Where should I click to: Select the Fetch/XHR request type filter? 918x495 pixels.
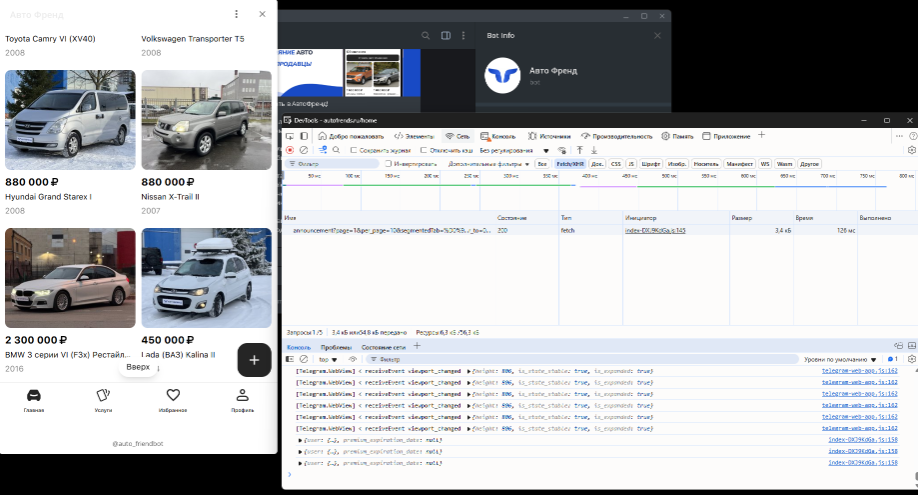[x=570, y=163]
